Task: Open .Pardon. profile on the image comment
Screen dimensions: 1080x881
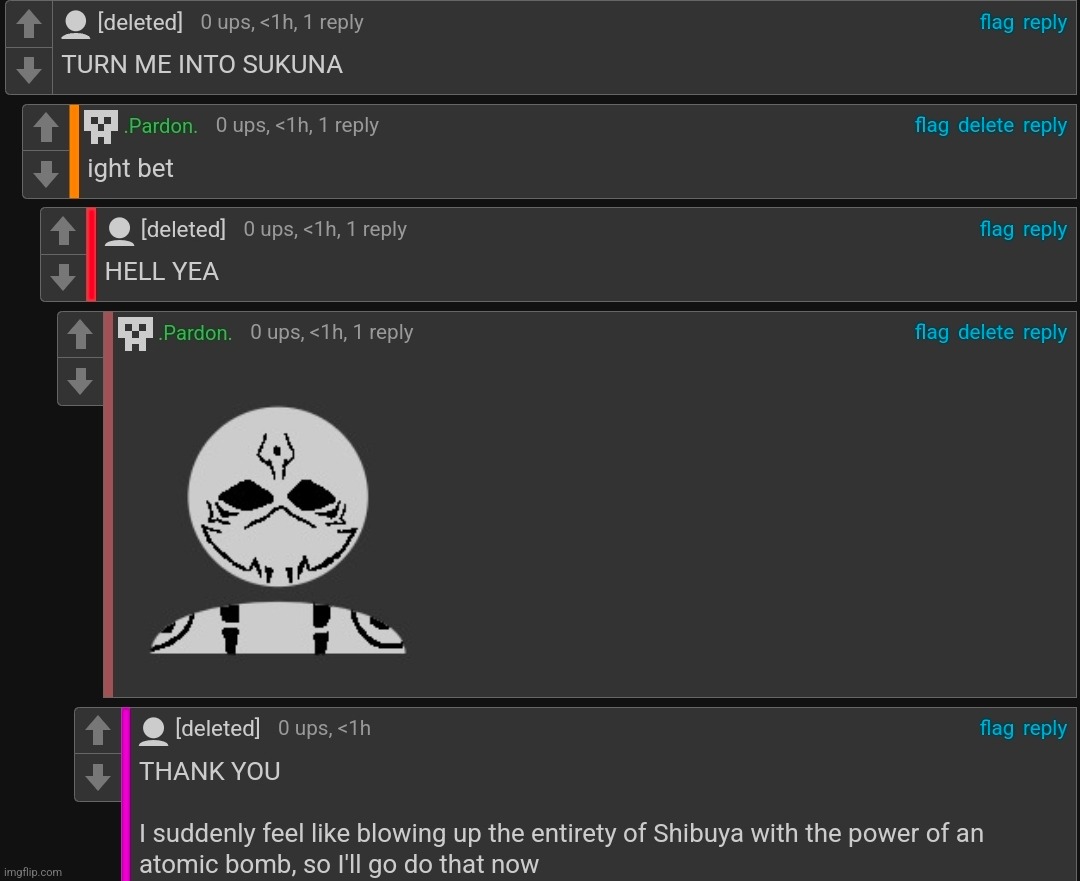Action: 196,333
